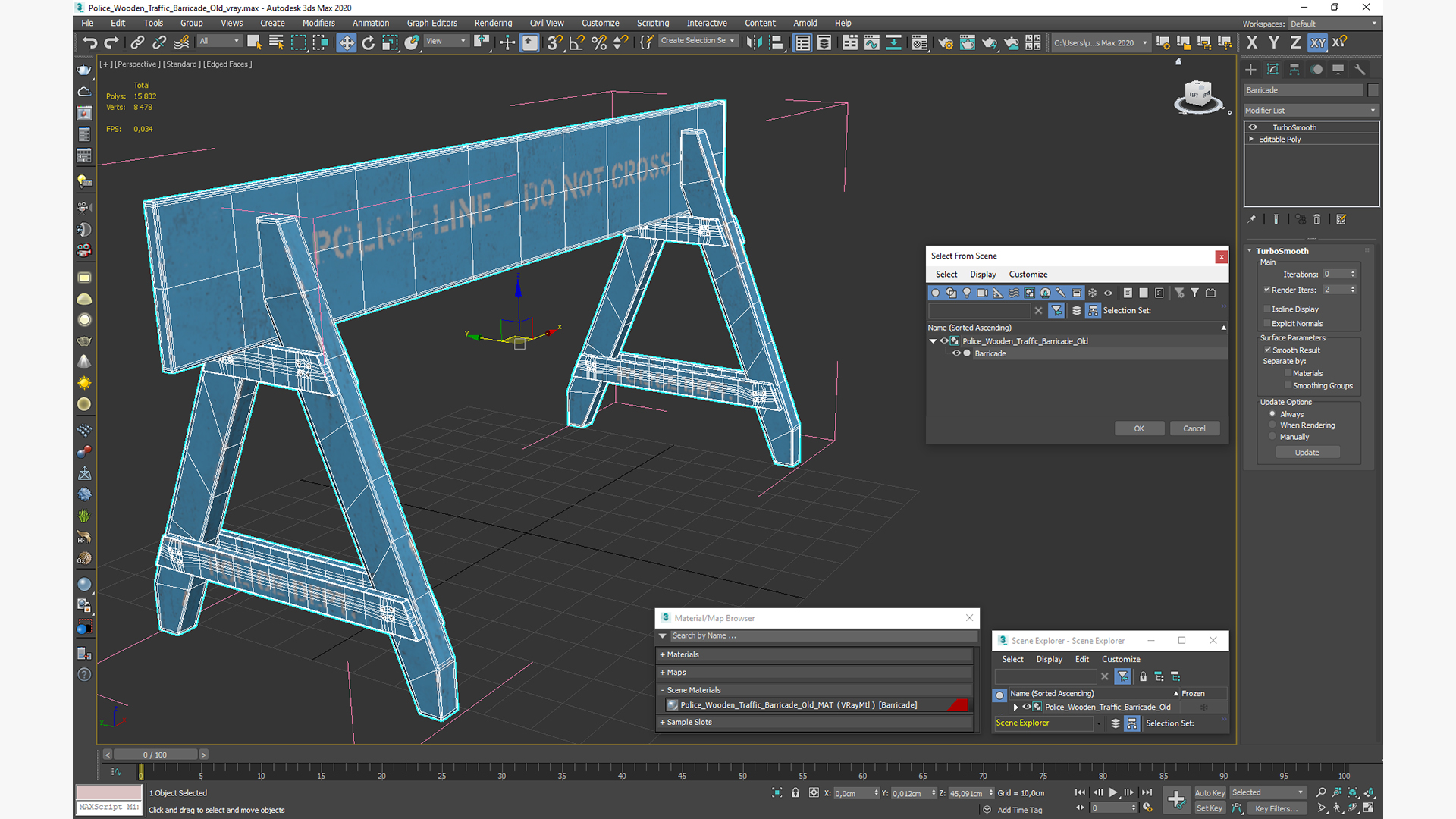
Task: Select Manually update option
Action: pos(1272,436)
